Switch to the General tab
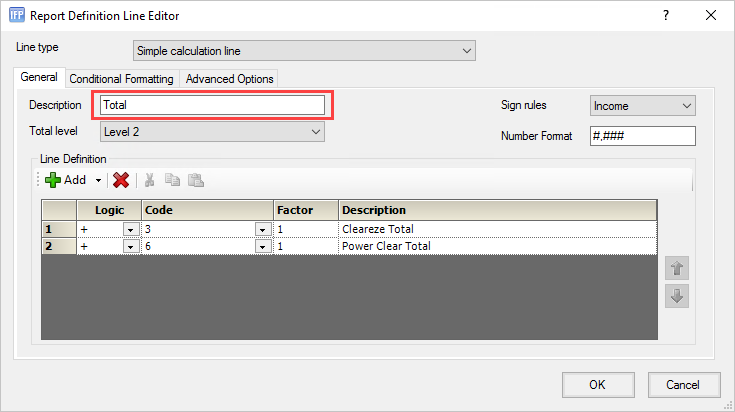This screenshot has height=412, width=735. click(x=39, y=77)
